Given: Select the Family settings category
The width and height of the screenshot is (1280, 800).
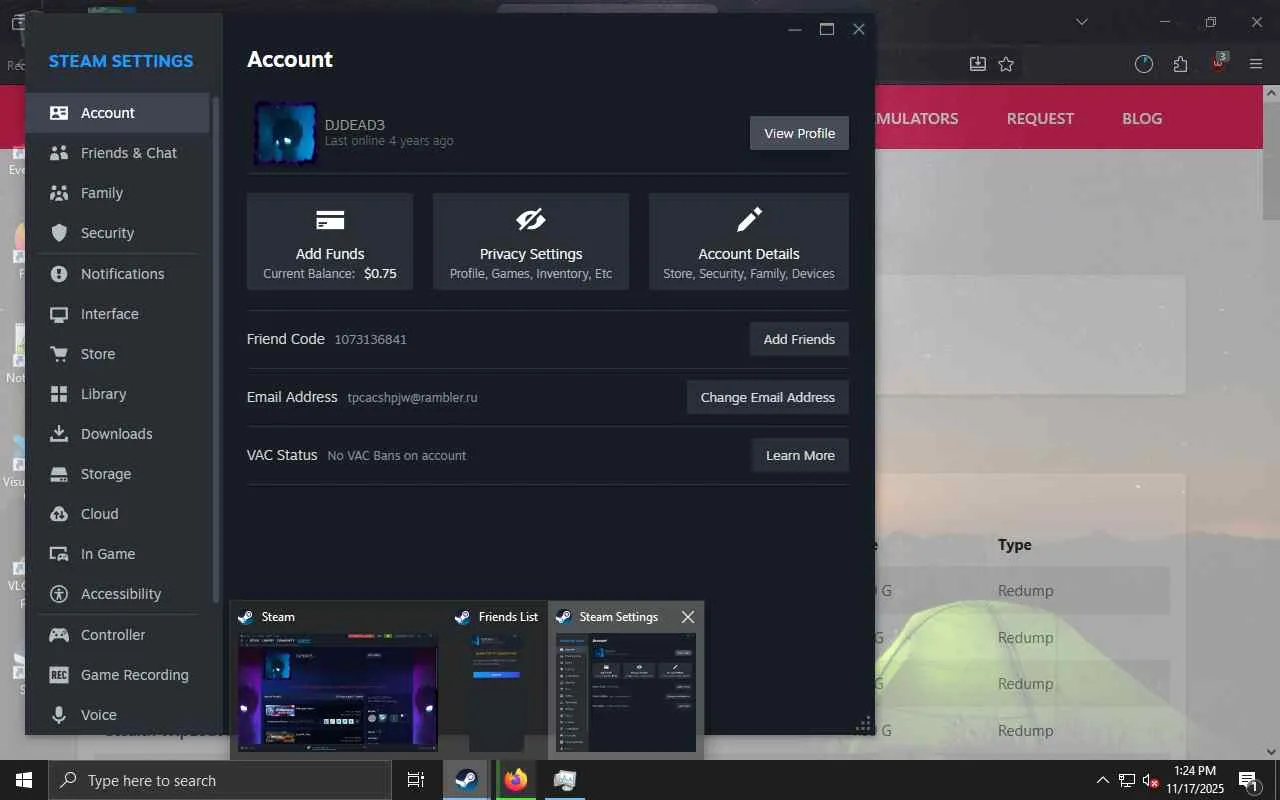Looking at the screenshot, I should click(118, 193).
